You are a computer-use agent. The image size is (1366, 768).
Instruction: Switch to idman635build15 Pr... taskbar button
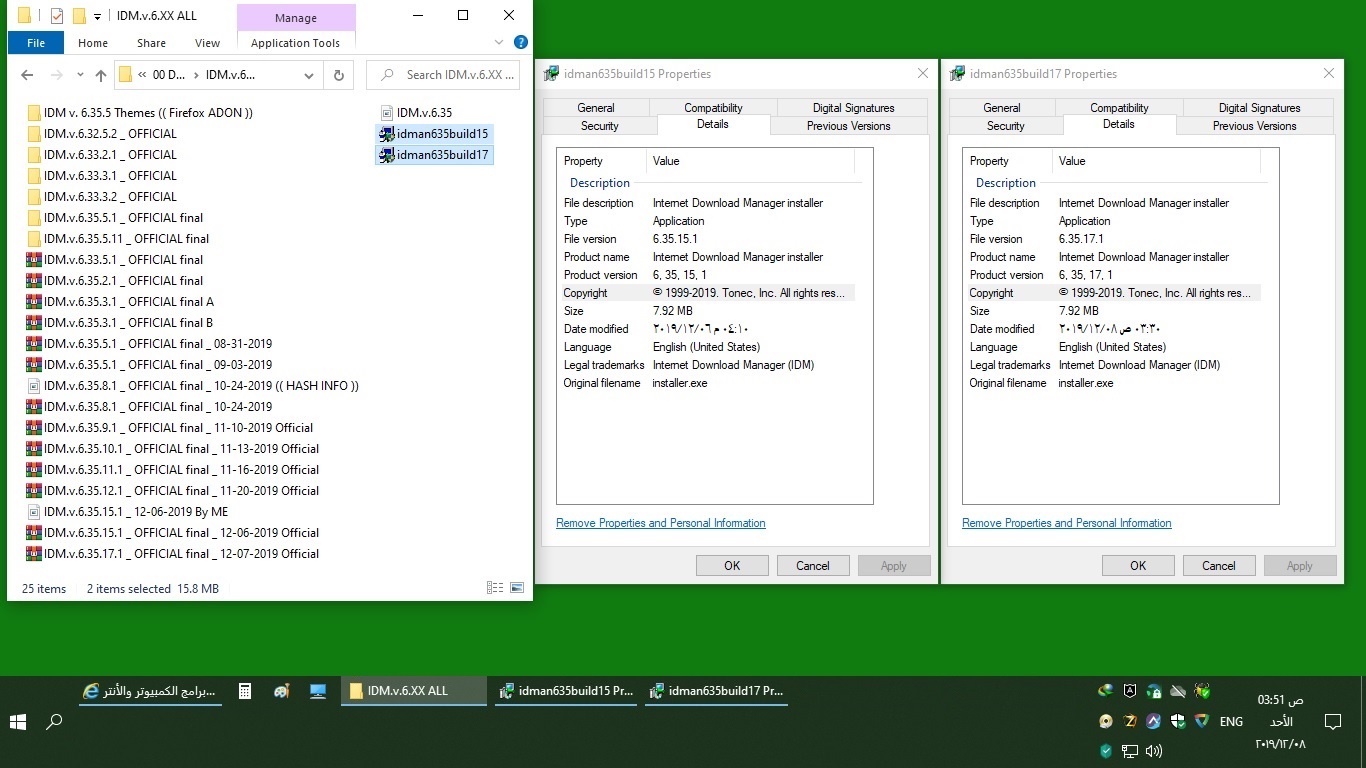(565, 691)
